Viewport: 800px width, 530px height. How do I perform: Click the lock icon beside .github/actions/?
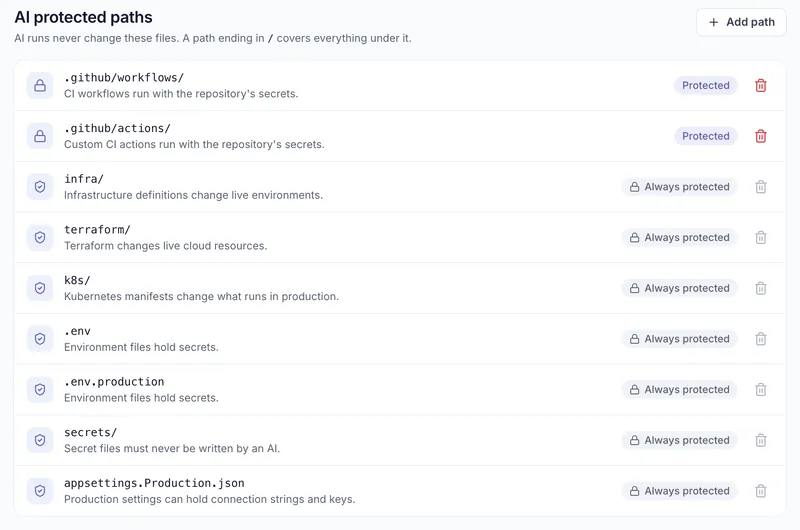tap(40, 136)
